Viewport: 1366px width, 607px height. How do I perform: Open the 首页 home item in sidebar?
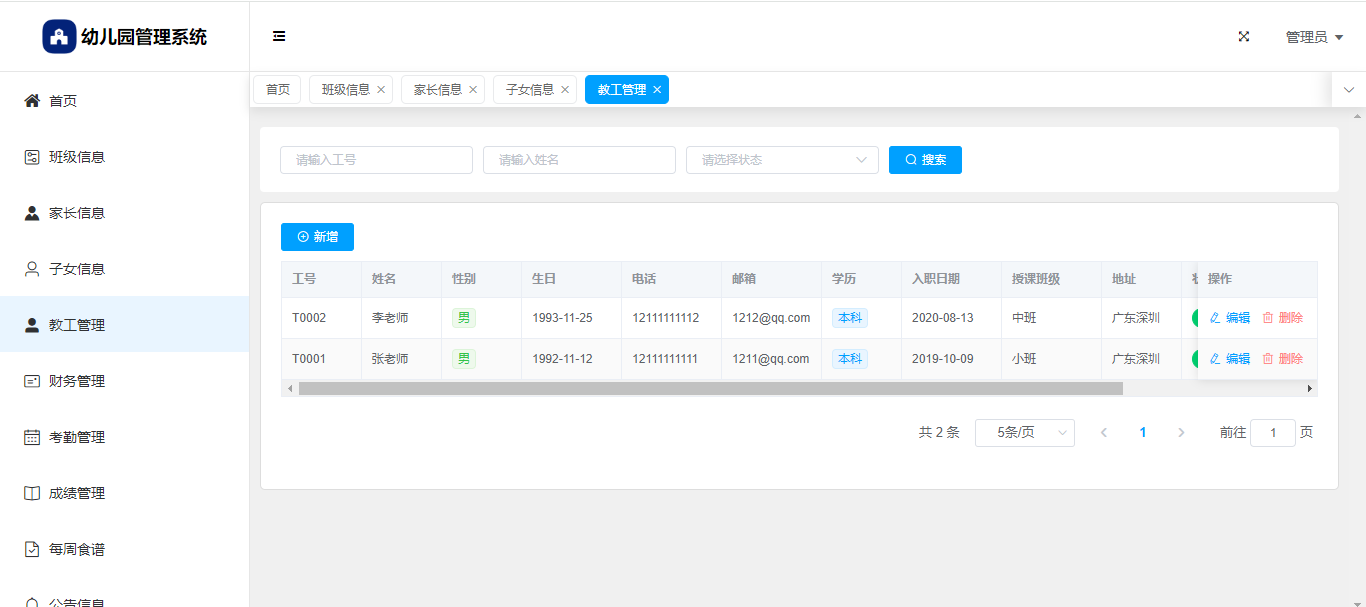tap(63, 101)
